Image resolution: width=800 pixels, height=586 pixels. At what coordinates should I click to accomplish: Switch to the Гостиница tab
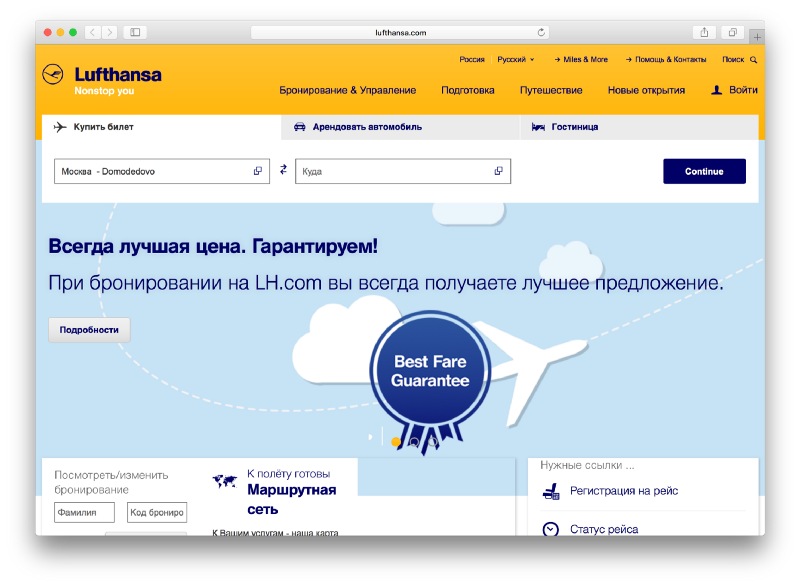coord(639,127)
